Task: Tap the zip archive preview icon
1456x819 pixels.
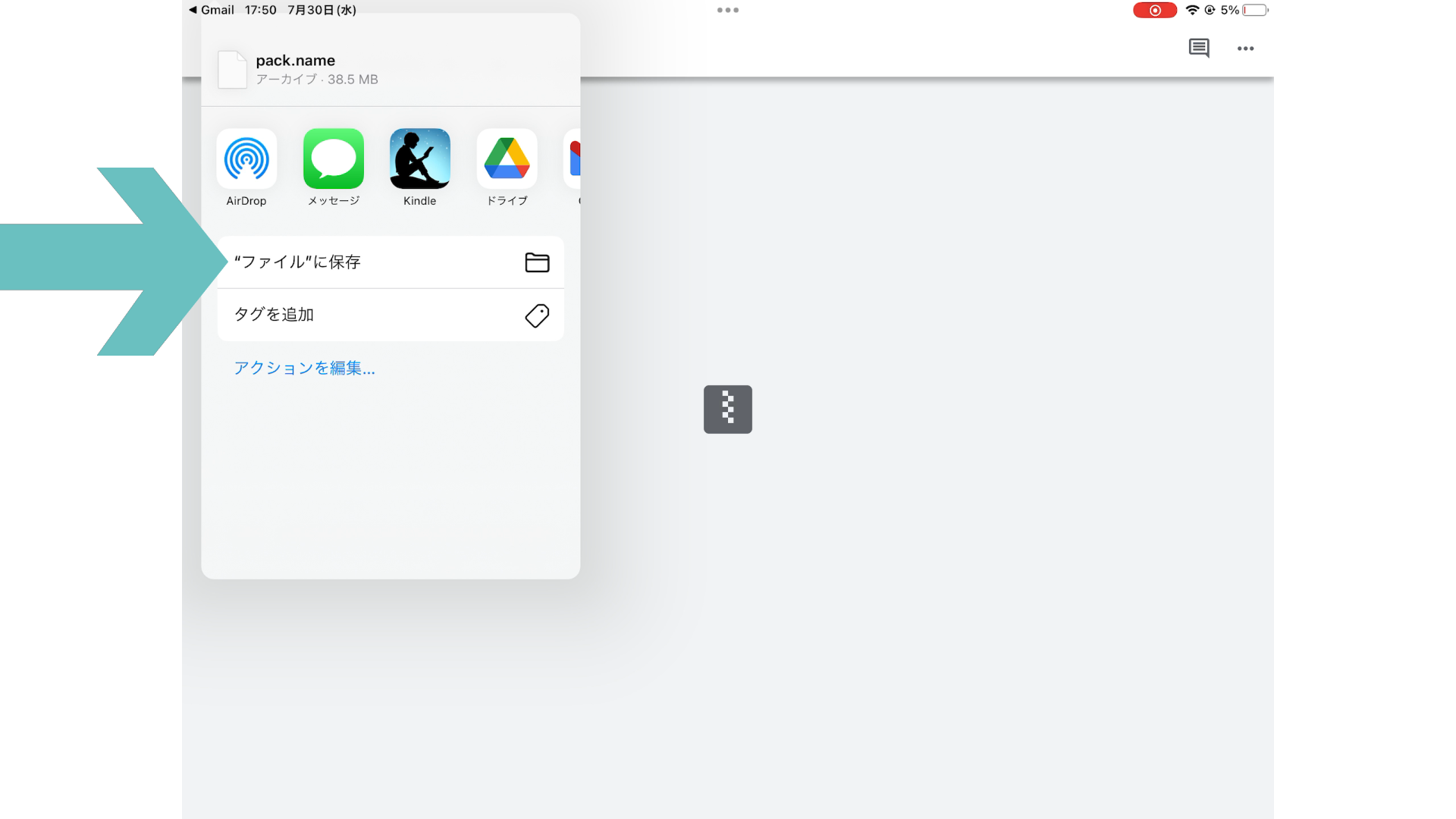Action: coord(727,409)
